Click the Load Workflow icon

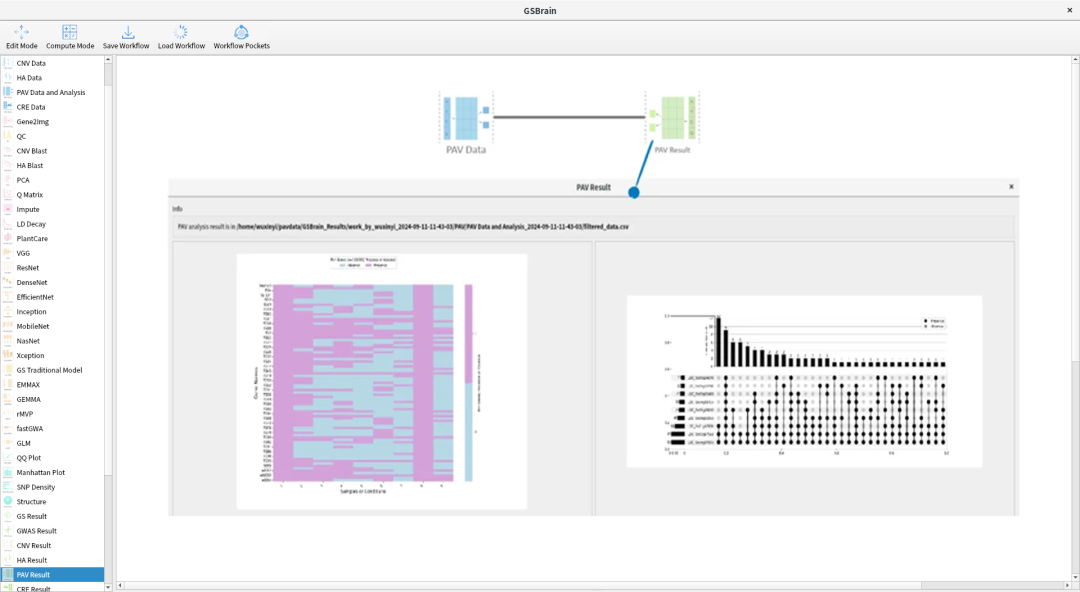pyautogui.click(x=180, y=32)
